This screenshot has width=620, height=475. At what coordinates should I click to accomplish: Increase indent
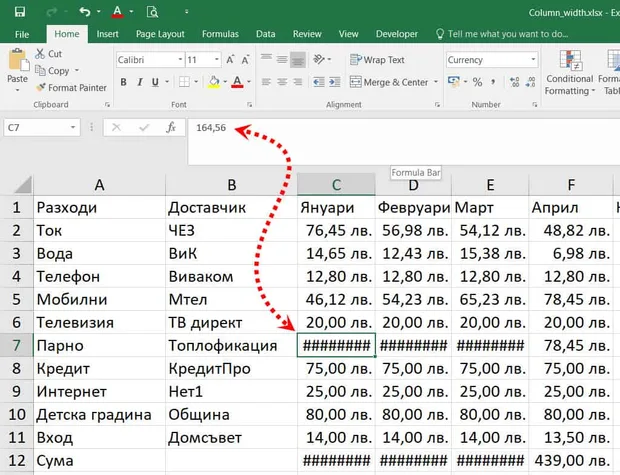pos(335,82)
